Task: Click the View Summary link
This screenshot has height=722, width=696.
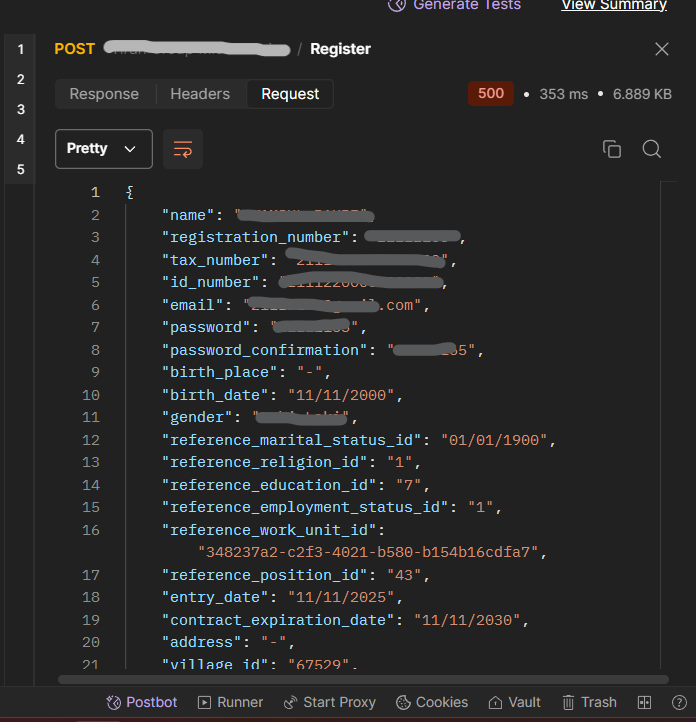Action: pos(613,5)
